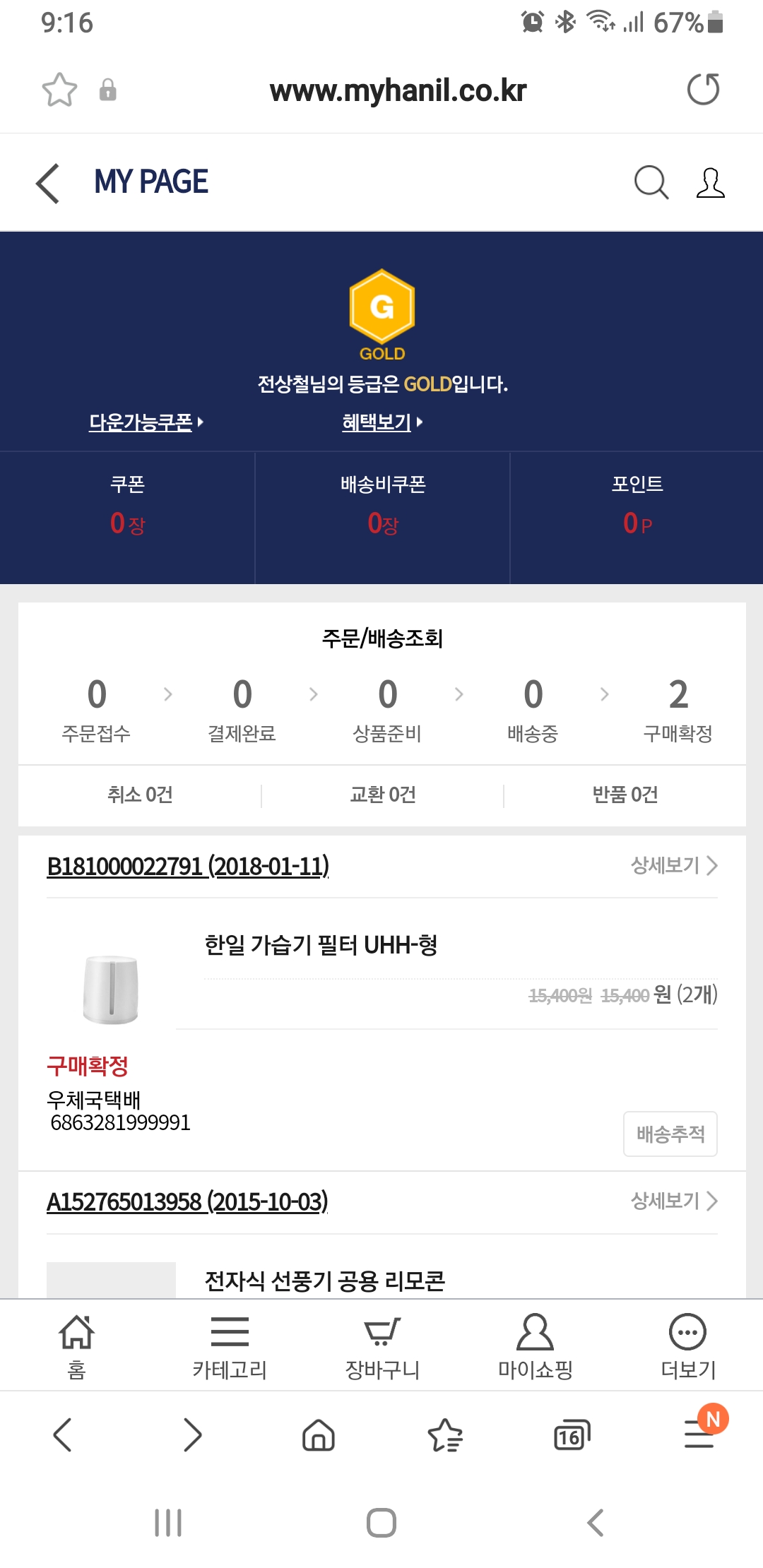Go back using the MY PAGE arrow
Screen dimensions: 763x1568
coord(47,183)
